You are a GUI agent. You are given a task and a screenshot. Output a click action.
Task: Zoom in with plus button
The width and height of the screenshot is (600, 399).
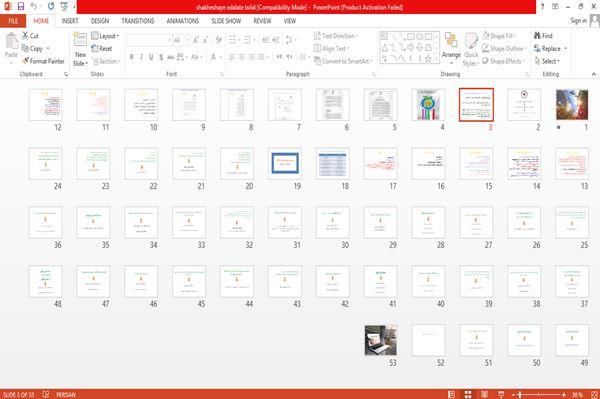[564, 394]
